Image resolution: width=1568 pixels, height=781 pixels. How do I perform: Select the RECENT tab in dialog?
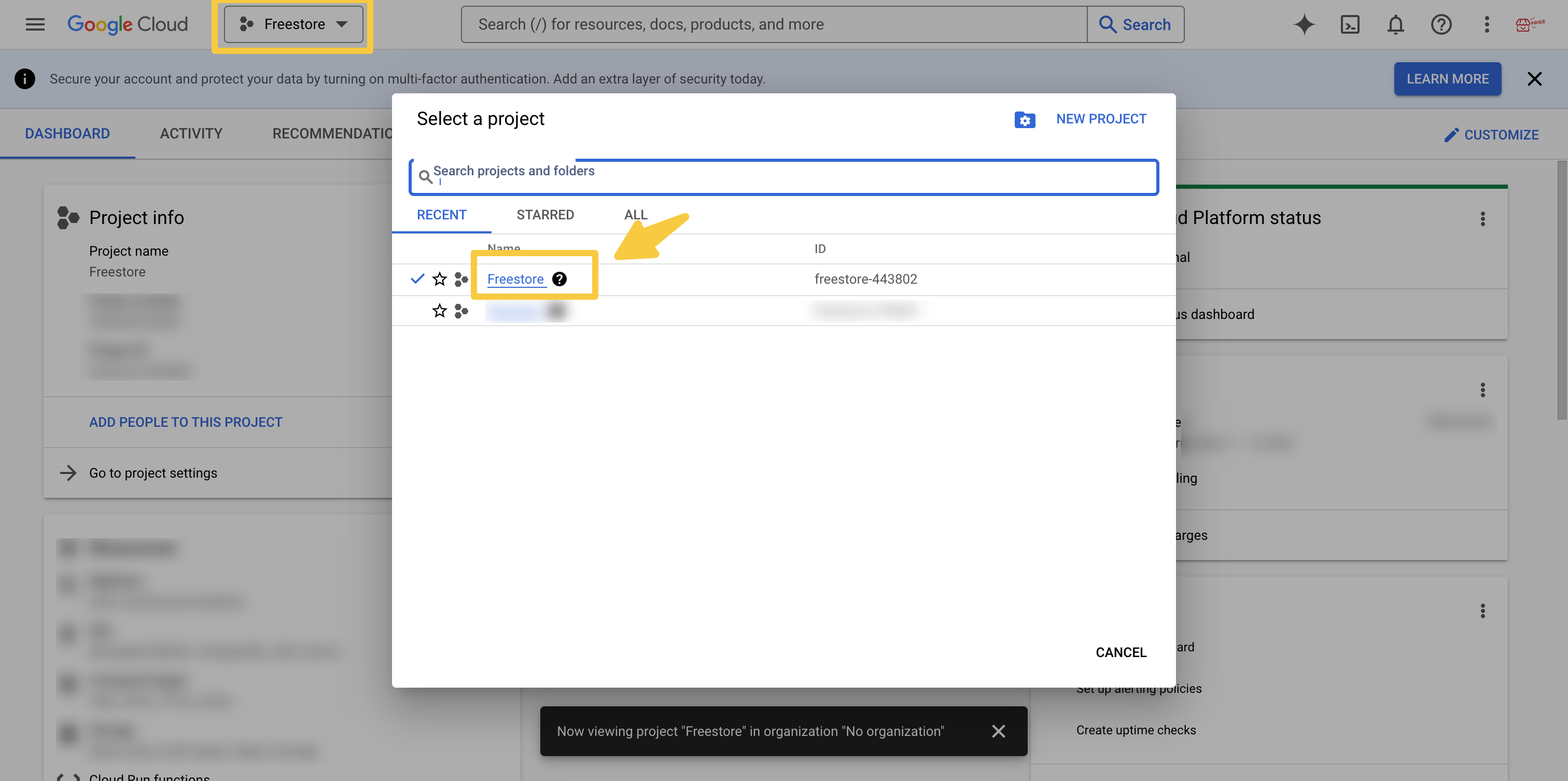pos(441,215)
